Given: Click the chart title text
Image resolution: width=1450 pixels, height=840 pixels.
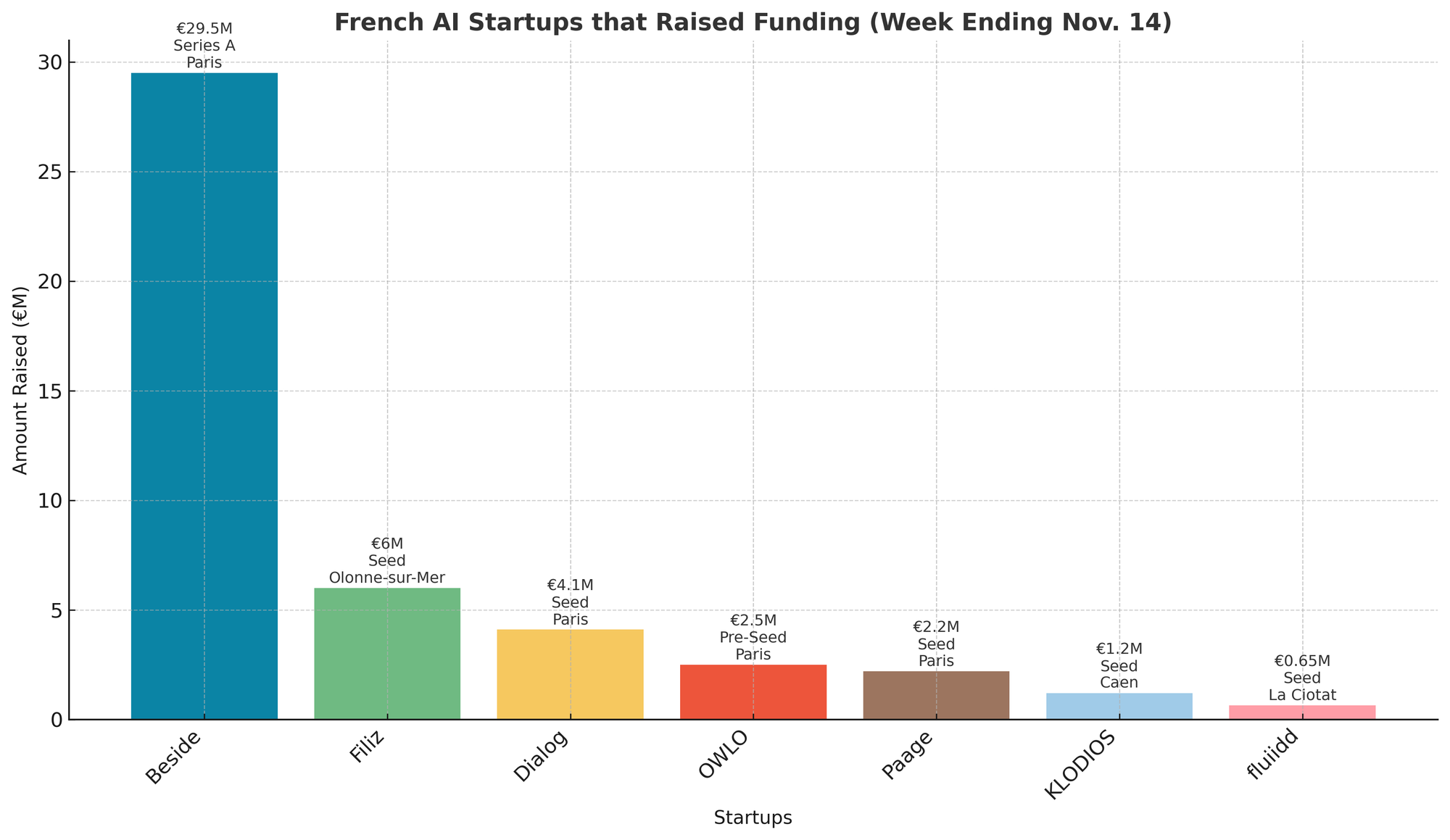Looking at the screenshot, I should click(x=753, y=22).
